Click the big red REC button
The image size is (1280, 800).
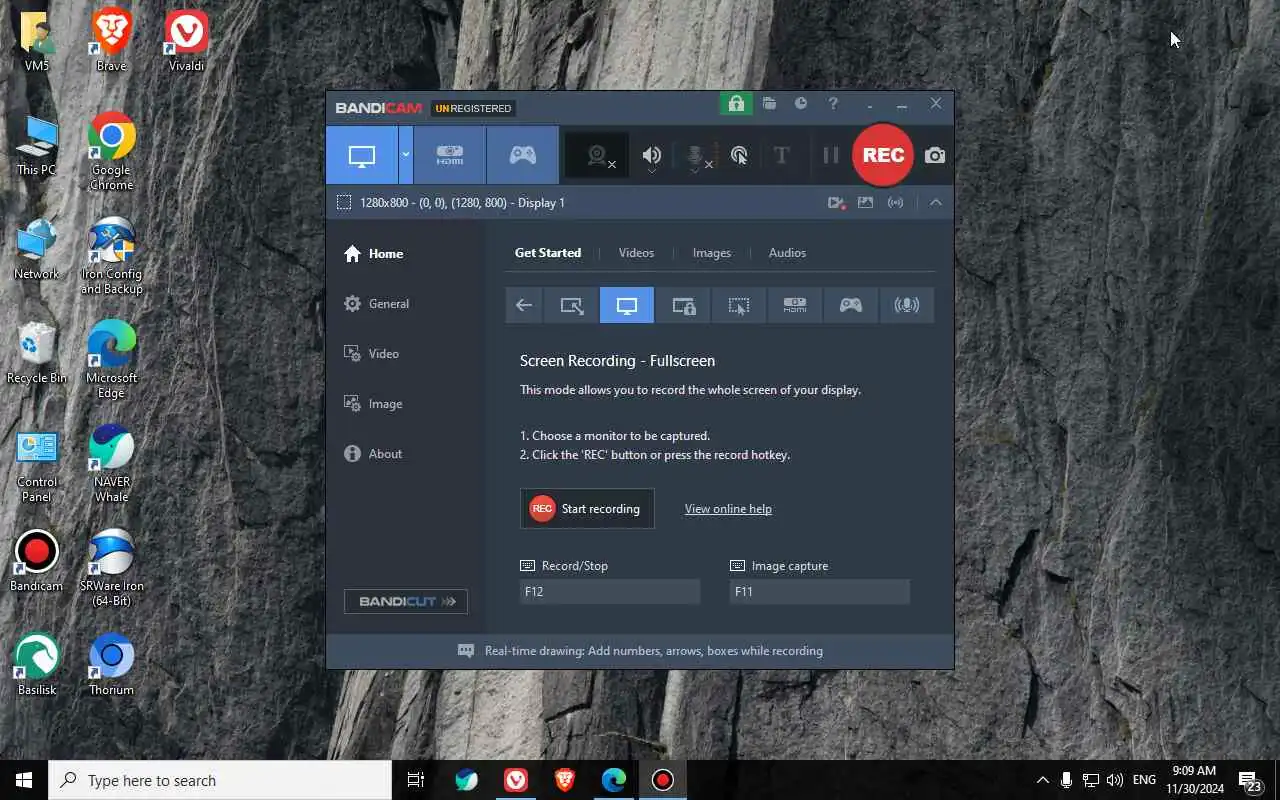pos(883,155)
